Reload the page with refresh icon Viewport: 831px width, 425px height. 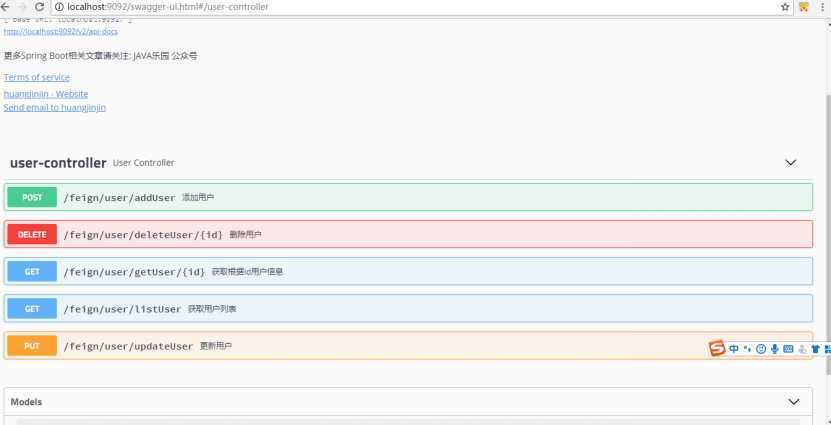click(x=39, y=7)
